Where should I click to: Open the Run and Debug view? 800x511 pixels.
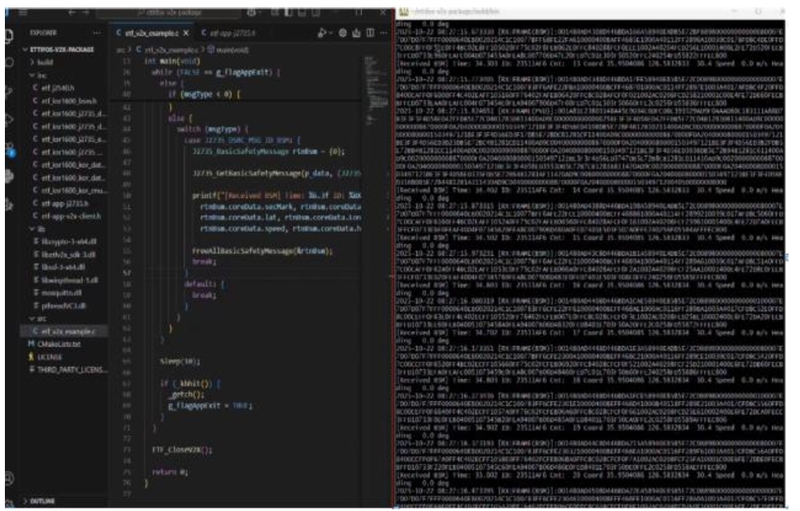pyautogui.click(x=10, y=120)
